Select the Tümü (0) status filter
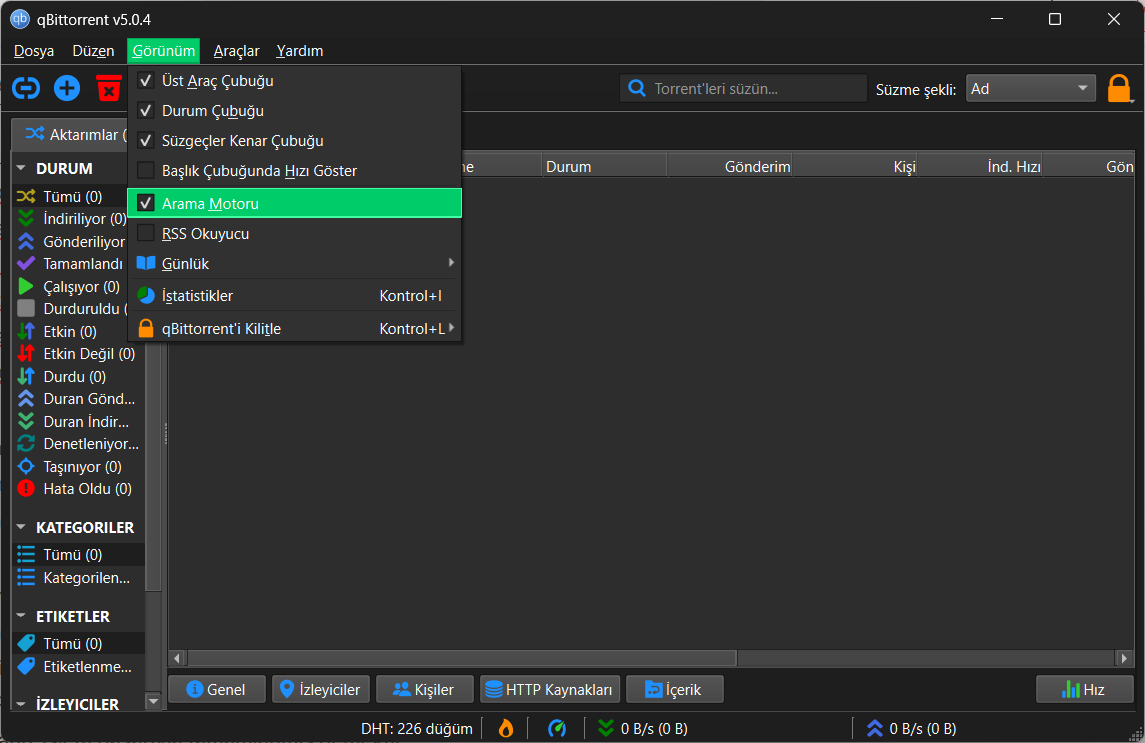Viewport: 1145px width, 743px height. (72, 197)
